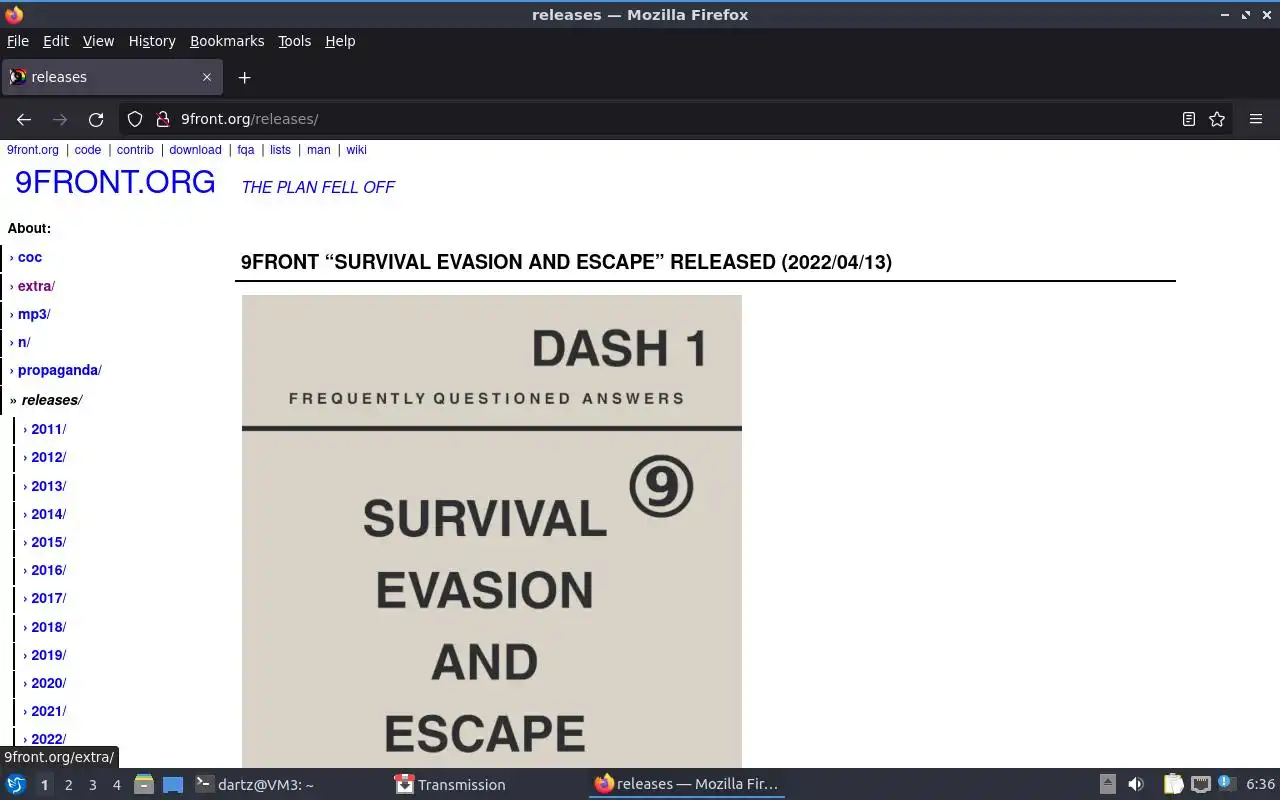
Task: Open the download nav link
Action: [x=195, y=150]
